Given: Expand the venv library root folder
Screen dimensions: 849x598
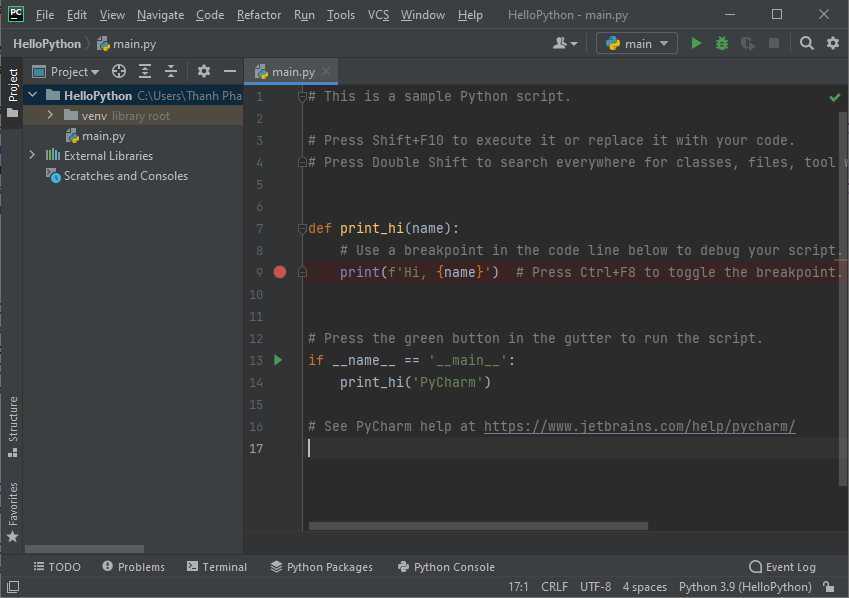Looking at the screenshot, I should [50, 115].
